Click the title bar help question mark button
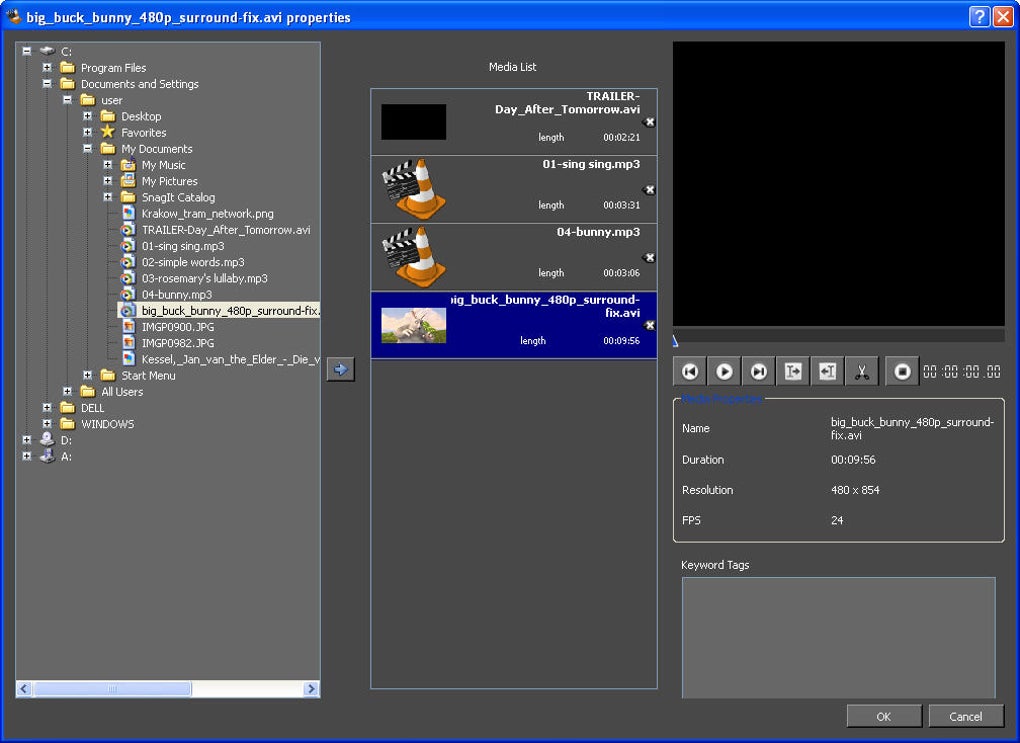 coord(980,17)
